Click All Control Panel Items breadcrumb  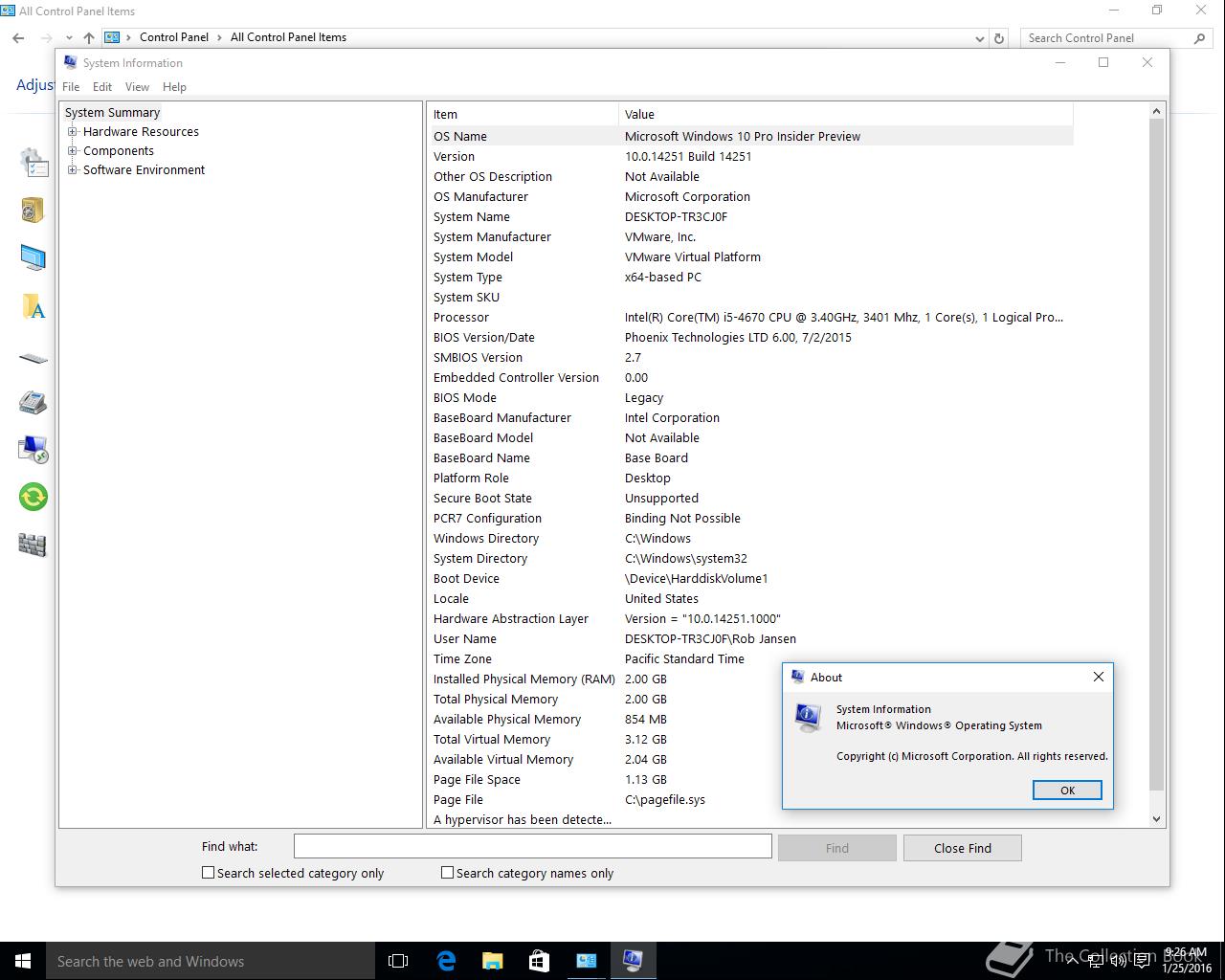[x=288, y=37]
